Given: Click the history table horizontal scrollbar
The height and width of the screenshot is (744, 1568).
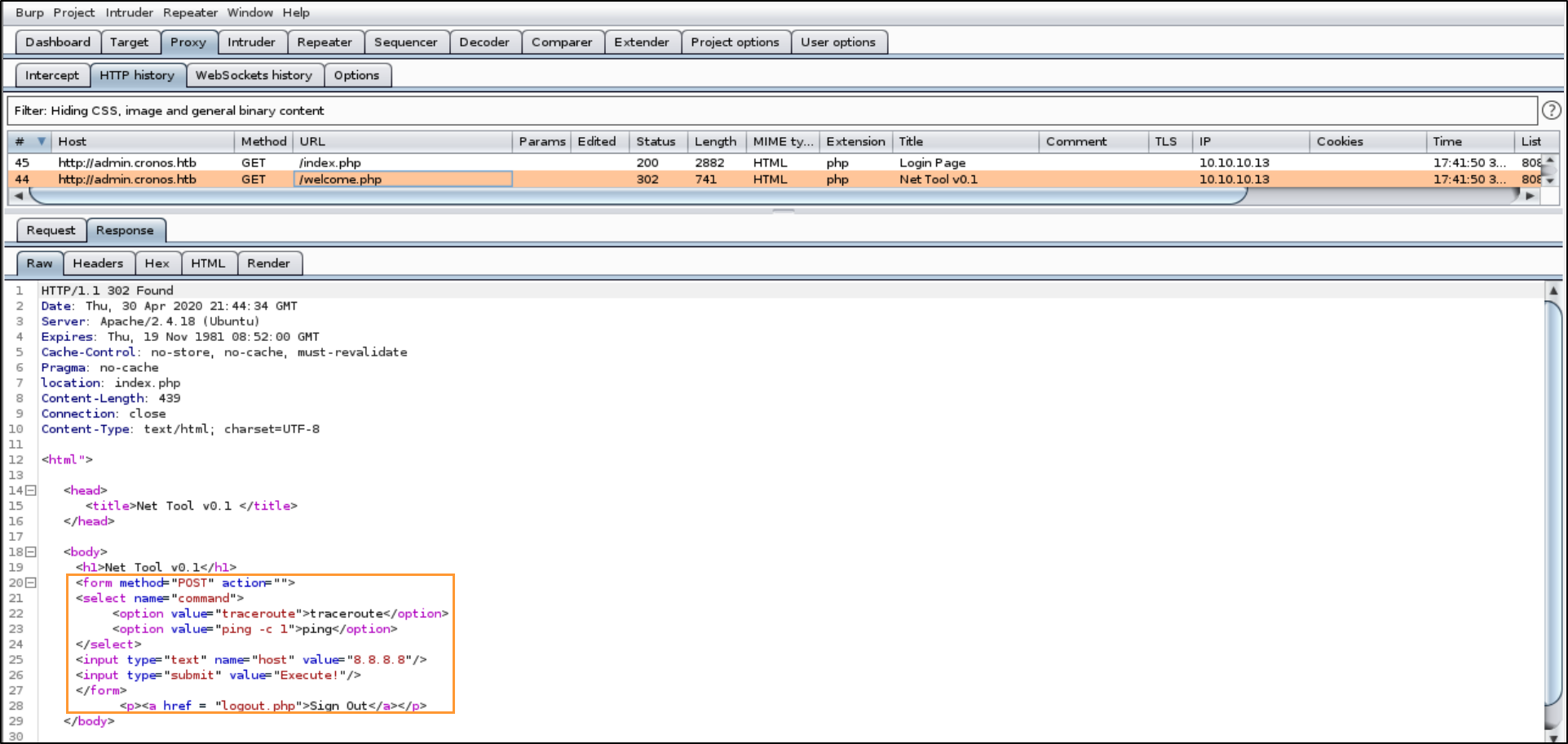Looking at the screenshot, I should click(x=638, y=196).
